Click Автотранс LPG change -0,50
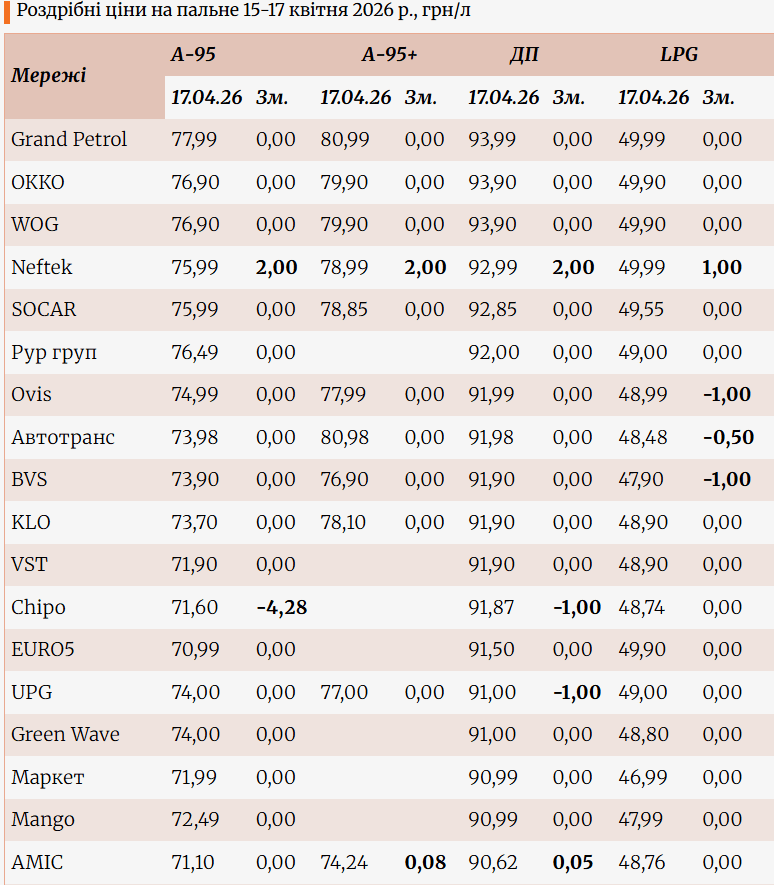Screen dimensions: 774x885 728,438
